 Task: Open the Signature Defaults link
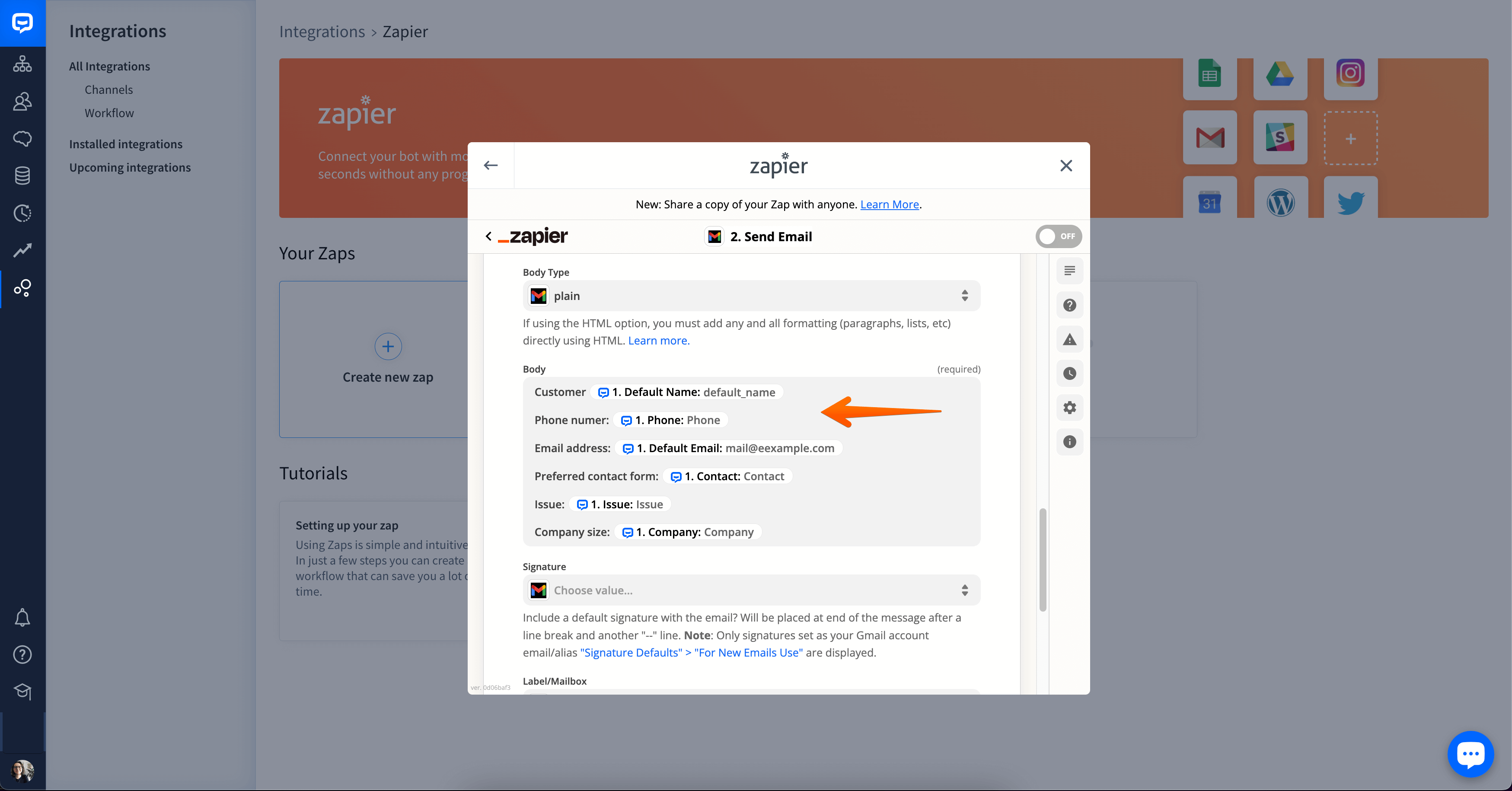tap(691, 653)
